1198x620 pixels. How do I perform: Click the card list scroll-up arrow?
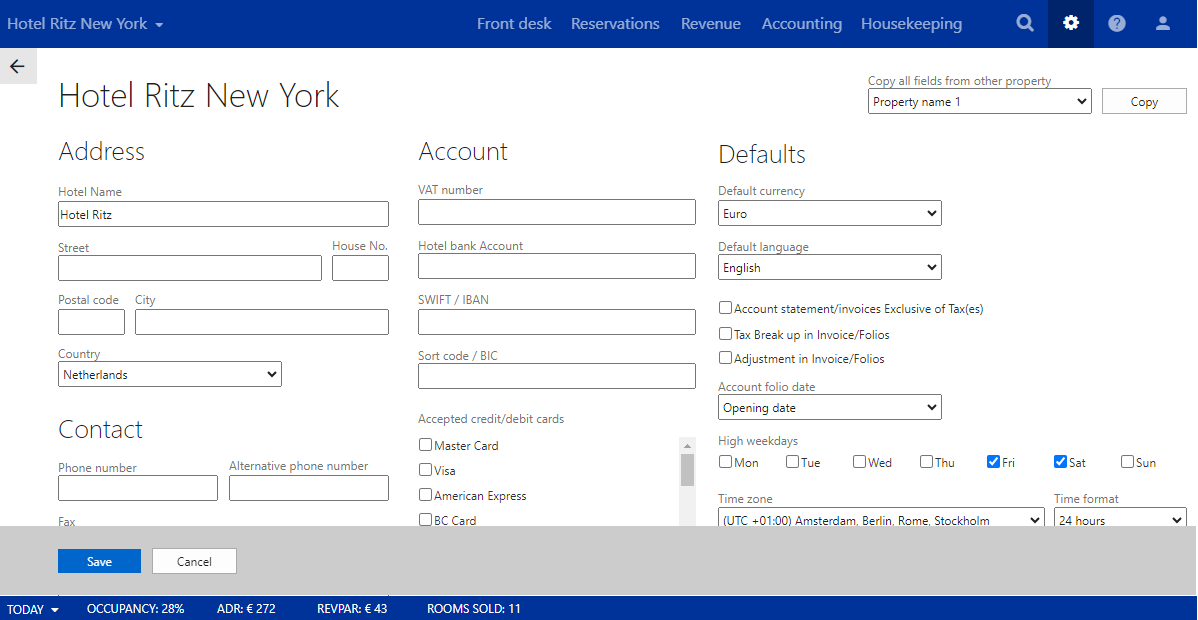point(688,445)
